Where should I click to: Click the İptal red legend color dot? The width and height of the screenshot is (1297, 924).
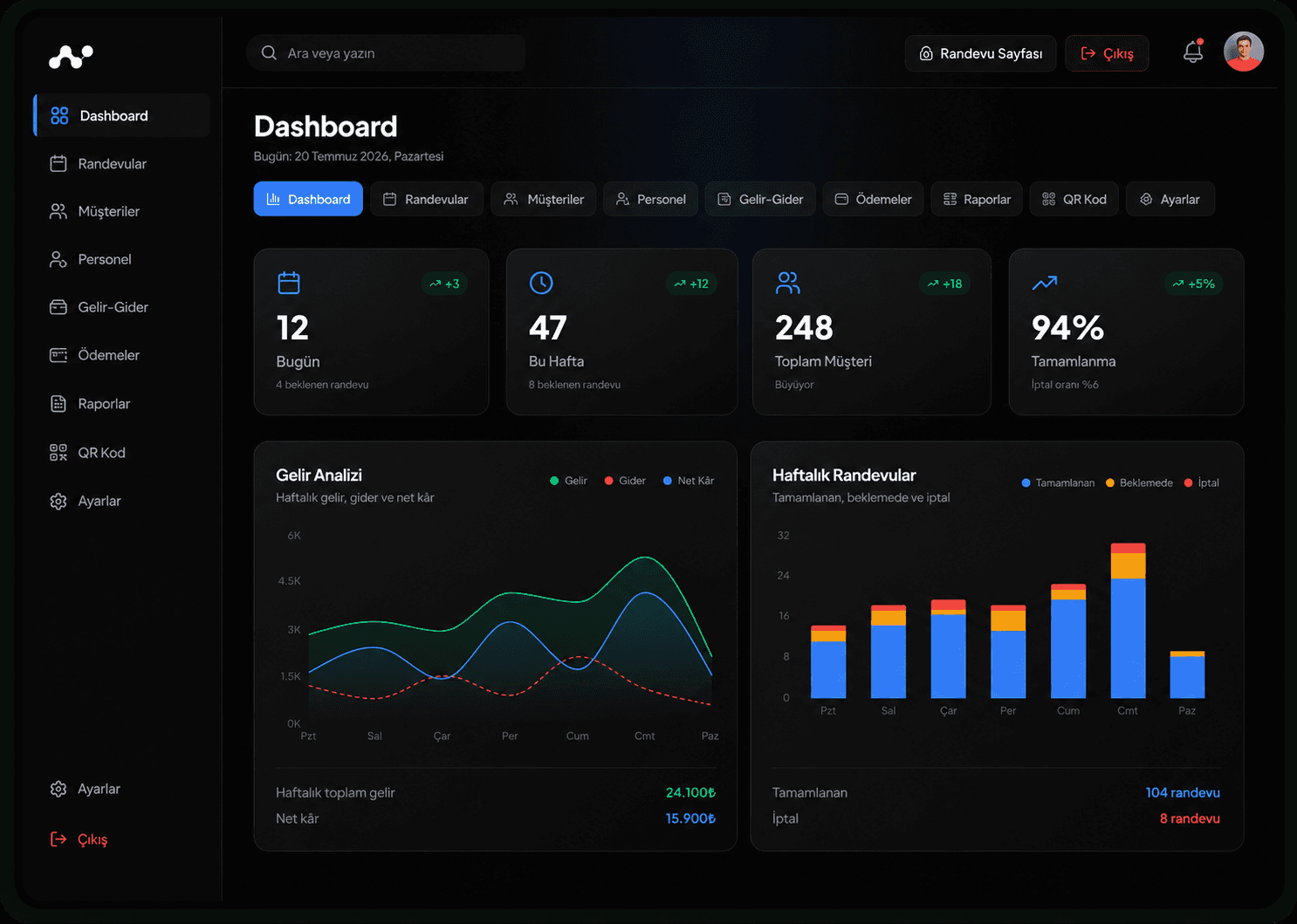tap(1188, 483)
